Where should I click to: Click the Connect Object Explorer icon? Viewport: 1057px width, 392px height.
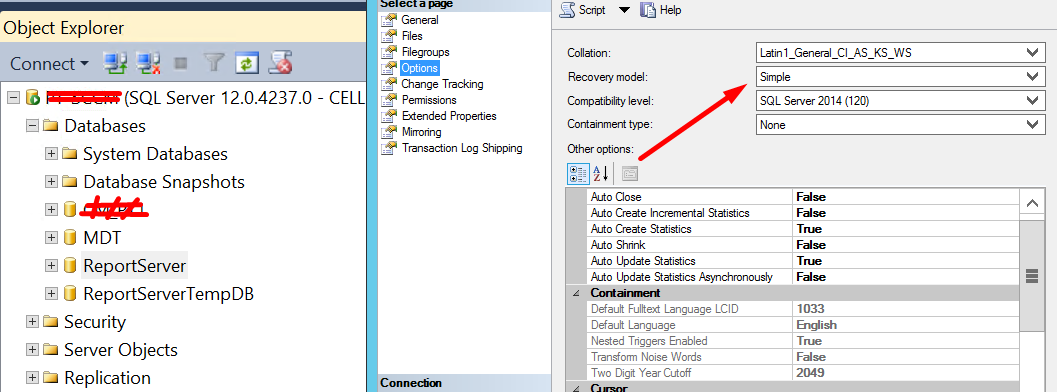coord(115,63)
